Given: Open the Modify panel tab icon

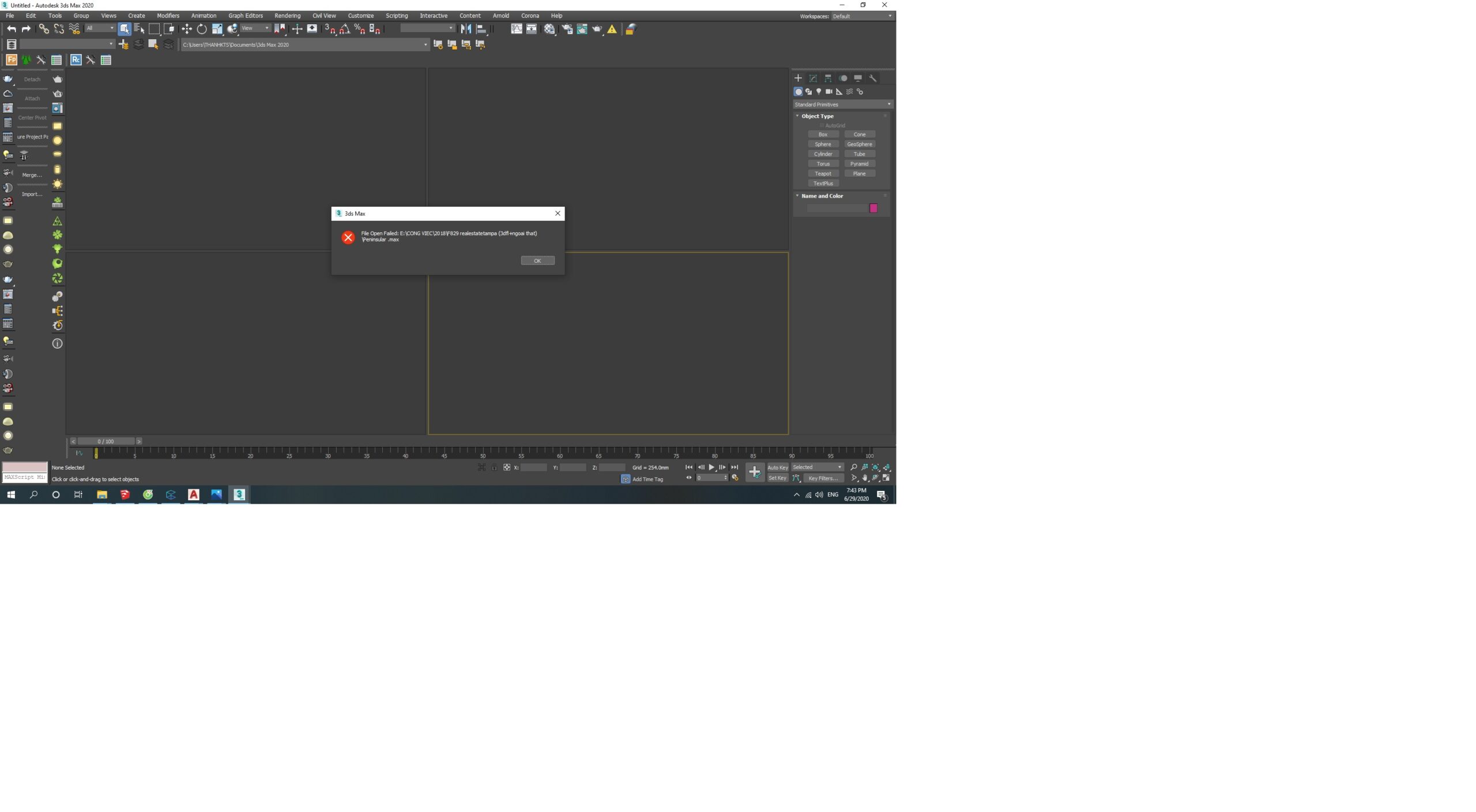Looking at the screenshot, I should point(813,78).
